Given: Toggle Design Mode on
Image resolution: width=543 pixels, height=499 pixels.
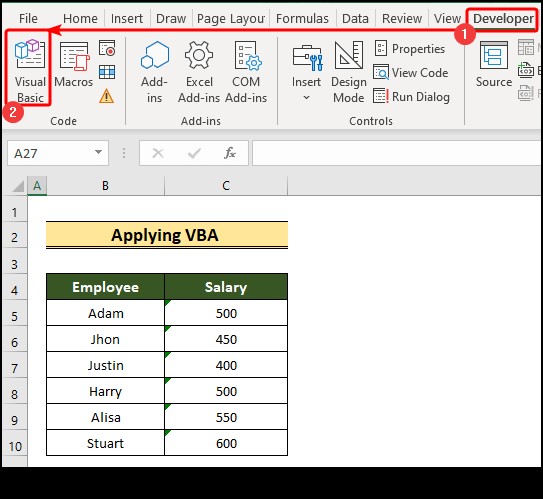Looking at the screenshot, I should (349, 72).
